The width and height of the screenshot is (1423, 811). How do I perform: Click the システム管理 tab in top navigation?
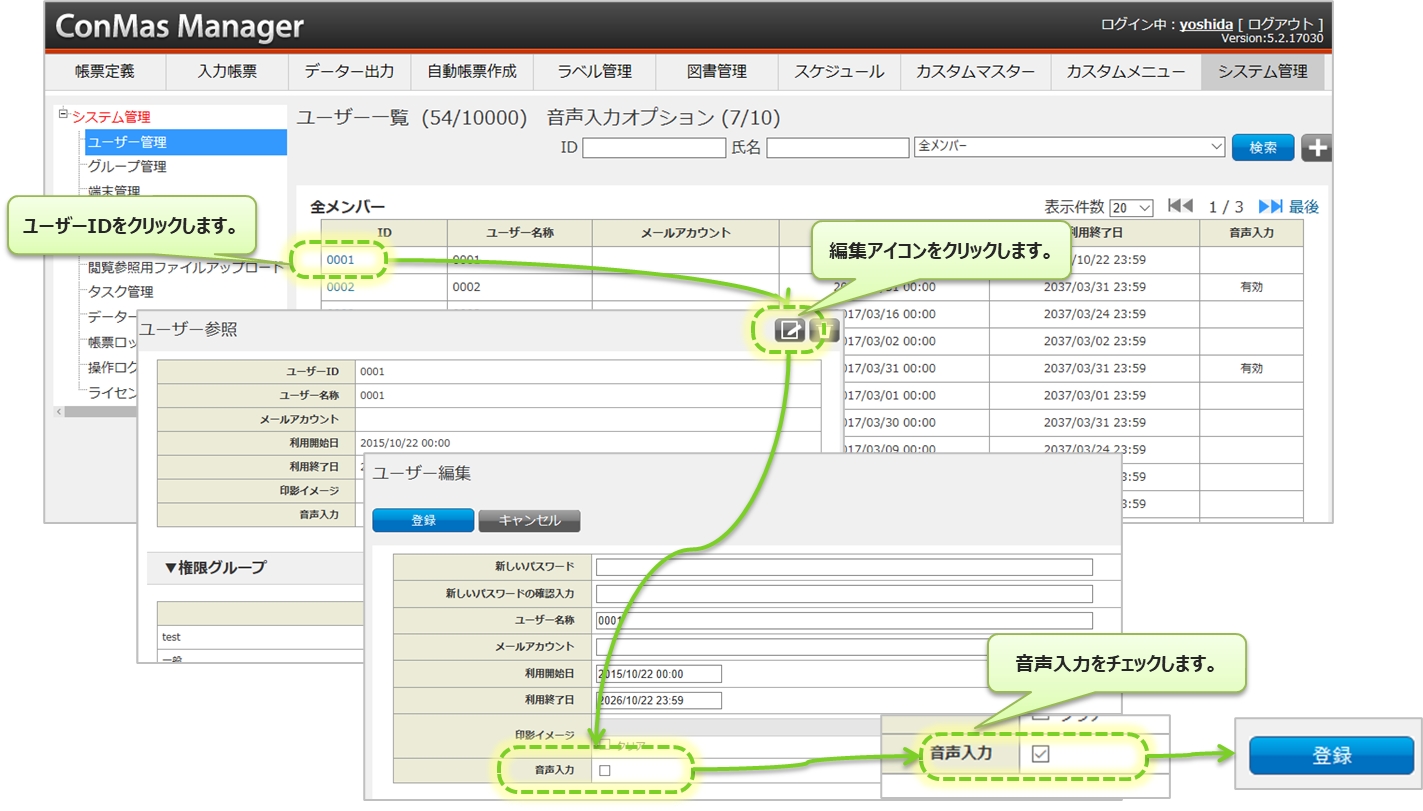(x=1262, y=72)
